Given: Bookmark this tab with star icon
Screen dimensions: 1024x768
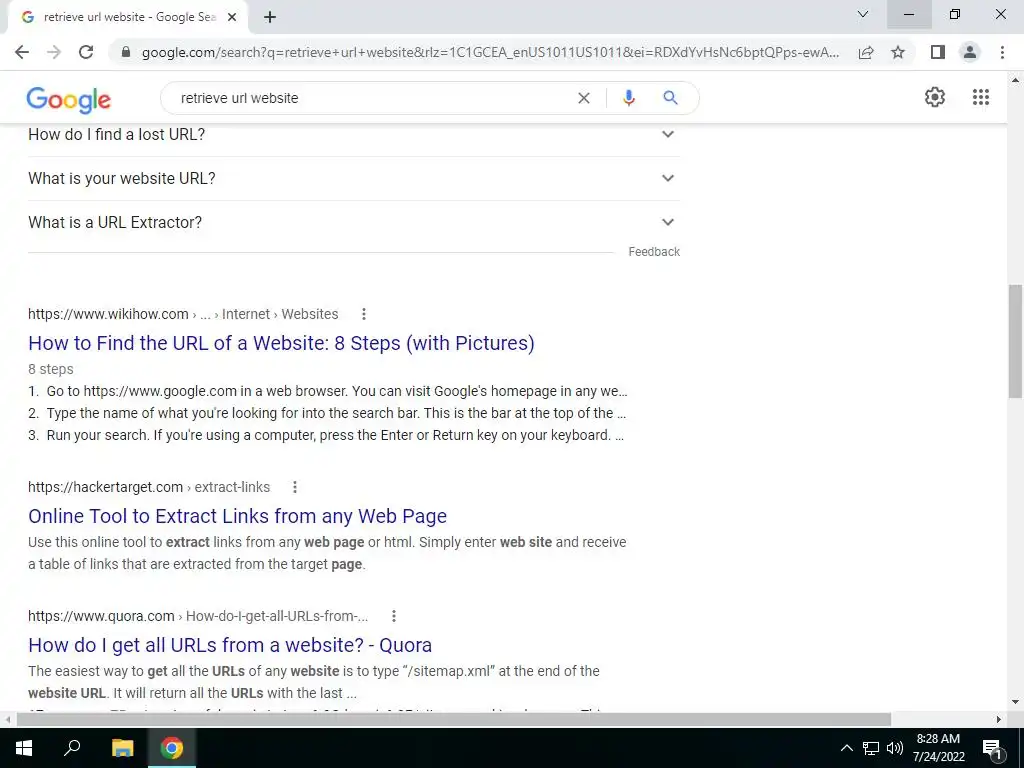Looking at the screenshot, I should pyautogui.click(x=898, y=52).
